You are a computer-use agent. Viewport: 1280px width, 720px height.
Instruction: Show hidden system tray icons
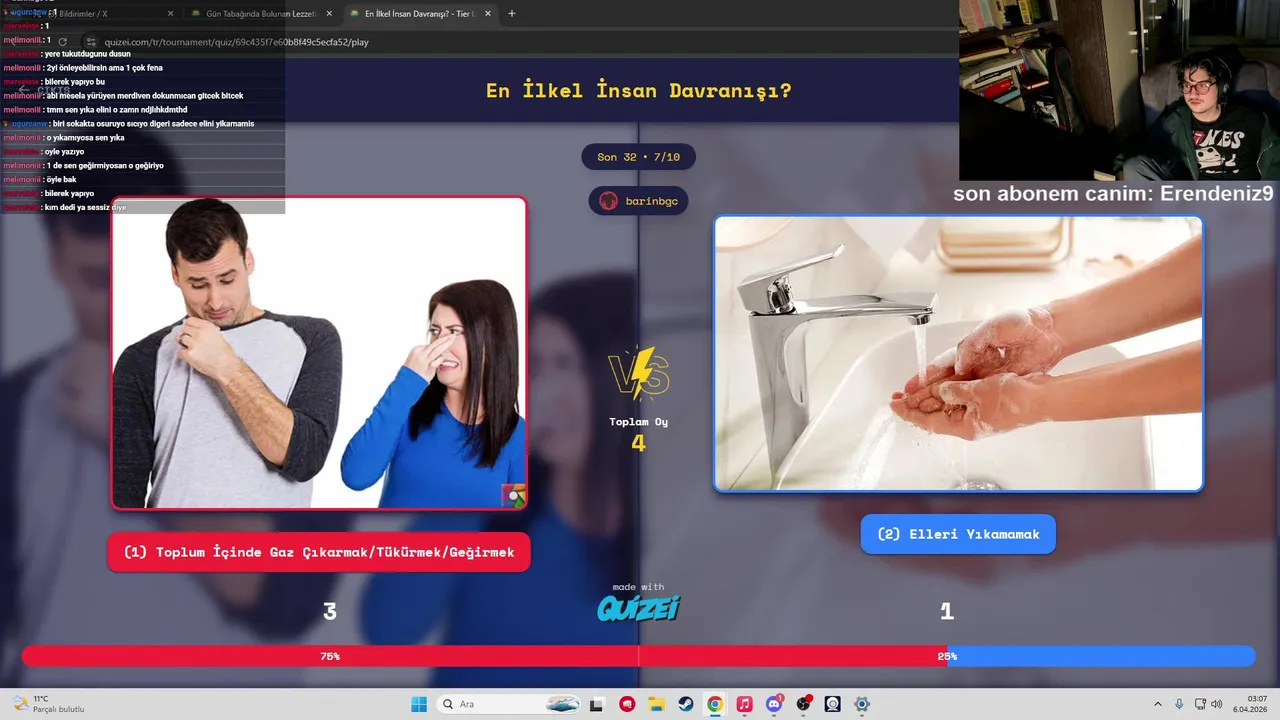1158,704
